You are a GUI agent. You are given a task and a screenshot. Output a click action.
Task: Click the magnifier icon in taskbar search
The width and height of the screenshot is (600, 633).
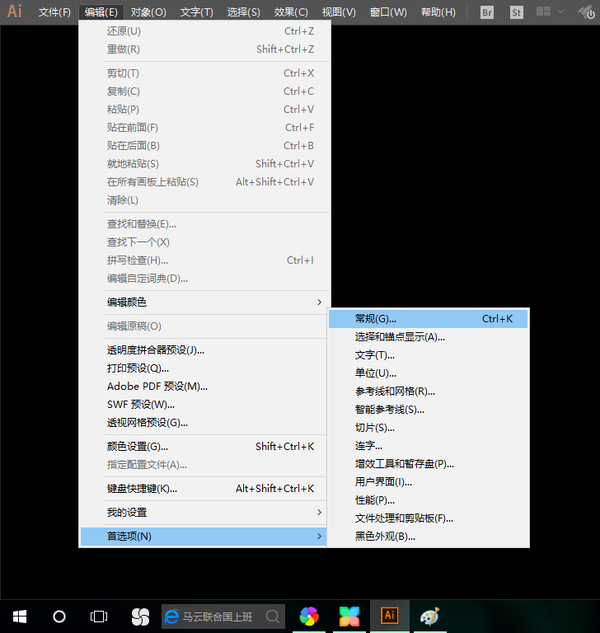[x=273, y=616]
